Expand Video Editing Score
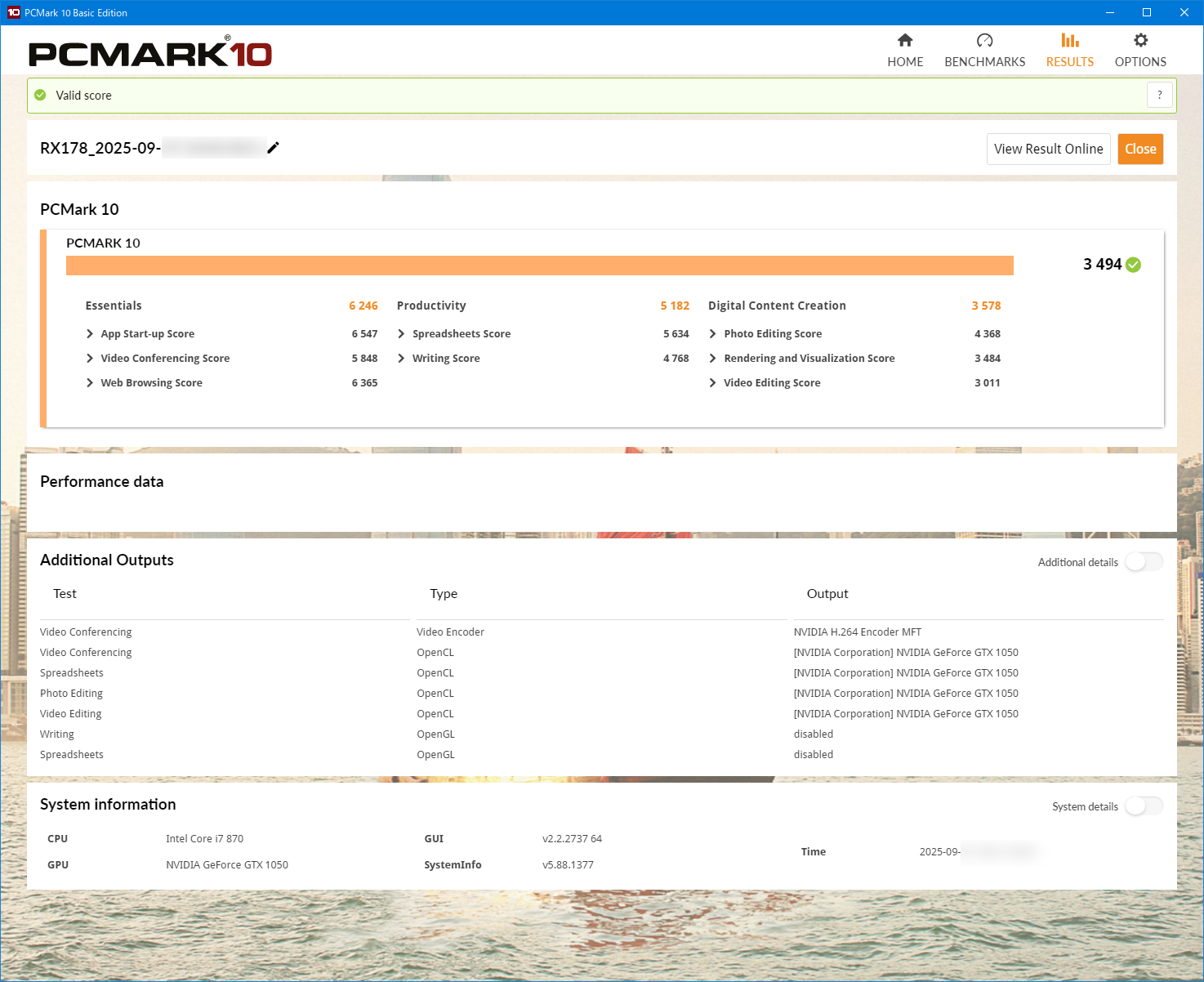Viewport: 1204px width, 982px height. [712, 382]
